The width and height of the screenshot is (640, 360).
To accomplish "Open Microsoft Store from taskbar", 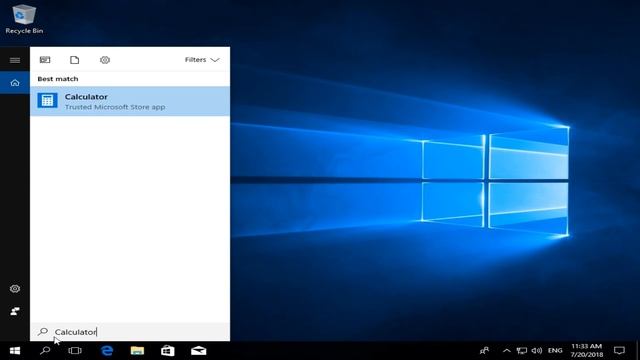I will click(168, 351).
